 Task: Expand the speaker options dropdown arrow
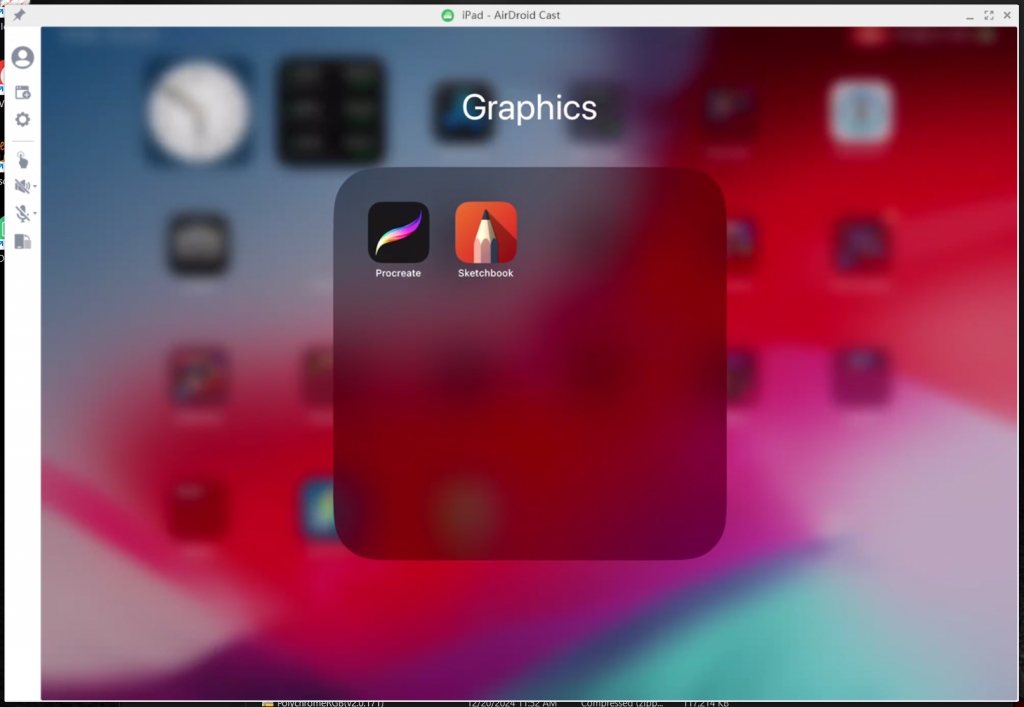(35, 187)
